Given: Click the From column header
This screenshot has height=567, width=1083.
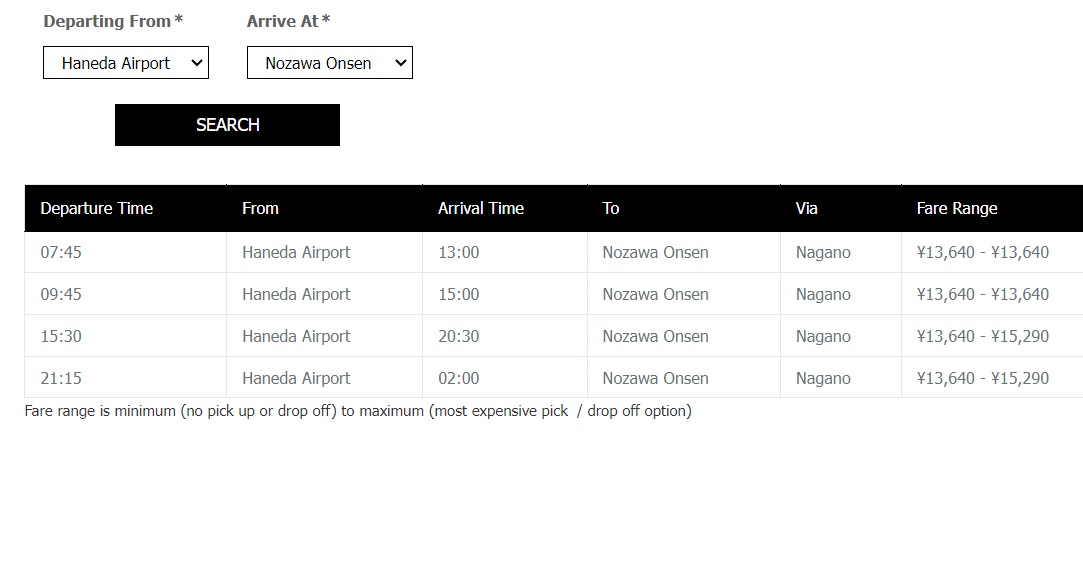Looking at the screenshot, I should [x=260, y=209].
